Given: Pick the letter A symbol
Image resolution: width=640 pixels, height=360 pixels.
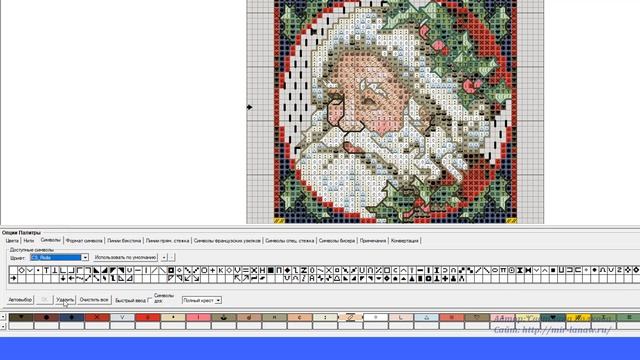Looking at the screenshot, I should coord(311,278).
